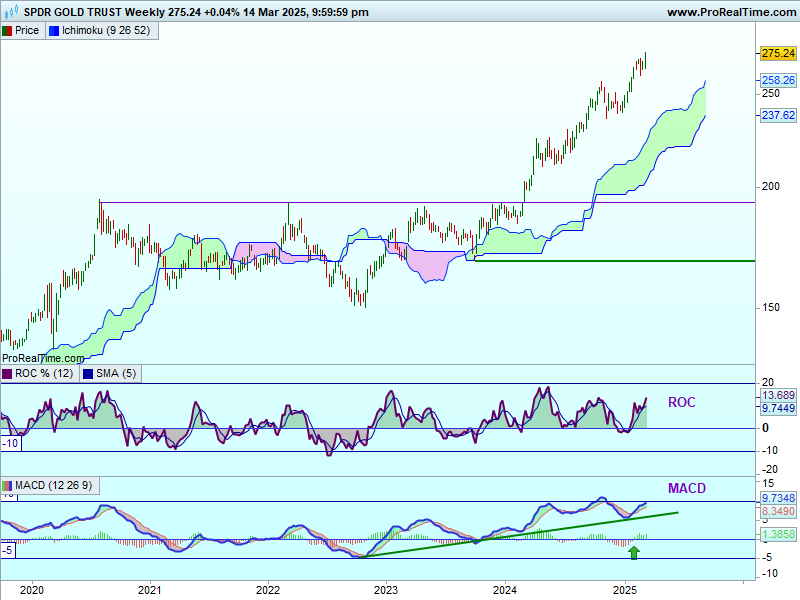Viewport: 800px width, 600px height.
Task: Click the blue Ichimoku legend icon
Action: click(54, 31)
